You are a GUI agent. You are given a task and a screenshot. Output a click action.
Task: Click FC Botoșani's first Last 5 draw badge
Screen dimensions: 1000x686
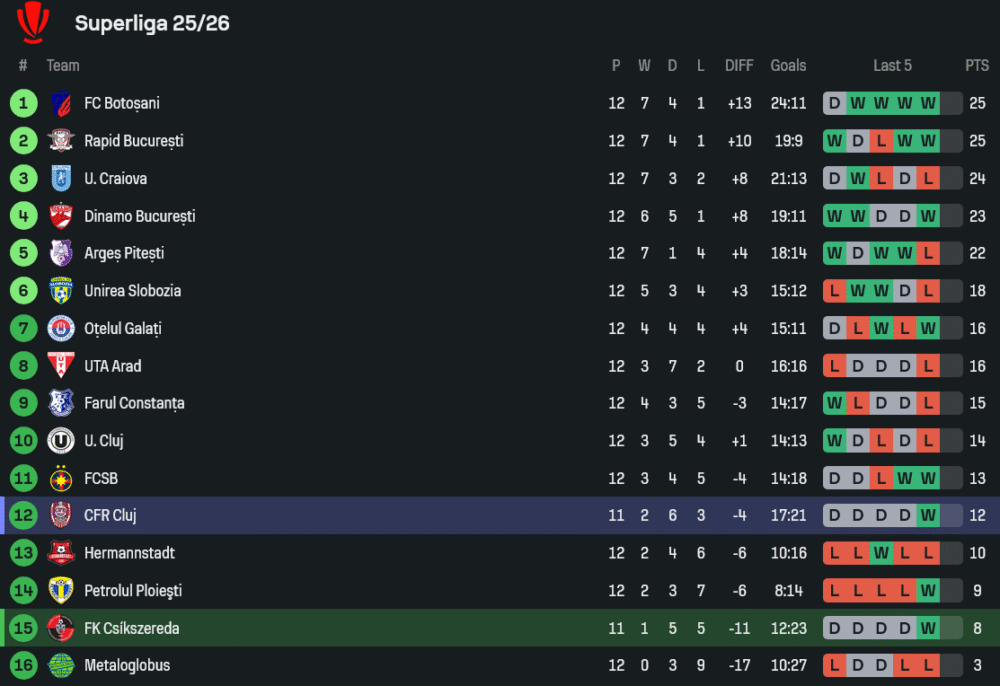[834, 103]
